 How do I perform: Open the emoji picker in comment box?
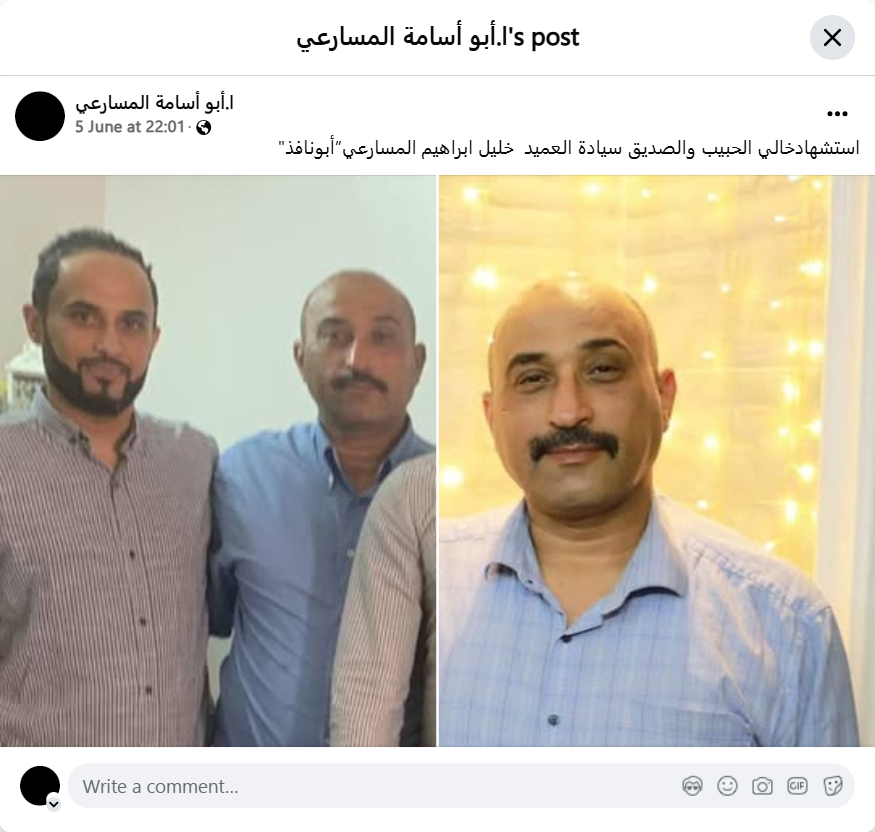(x=727, y=786)
